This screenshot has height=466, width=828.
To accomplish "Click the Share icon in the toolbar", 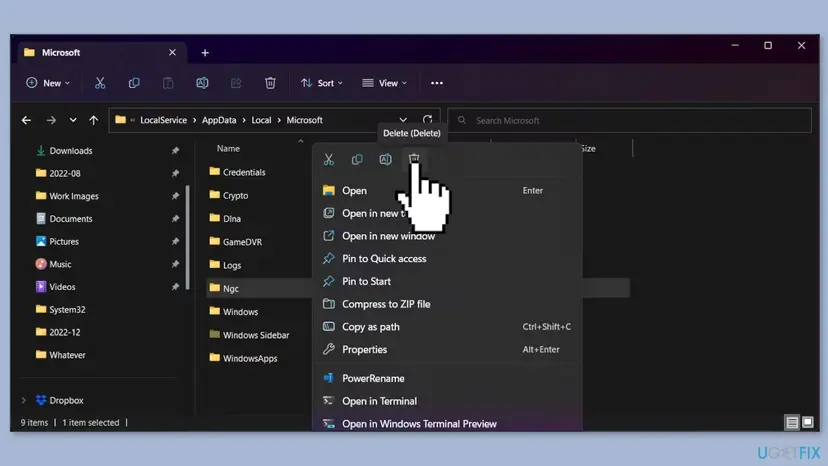I will pyautogui.click(x=236, y=83).
